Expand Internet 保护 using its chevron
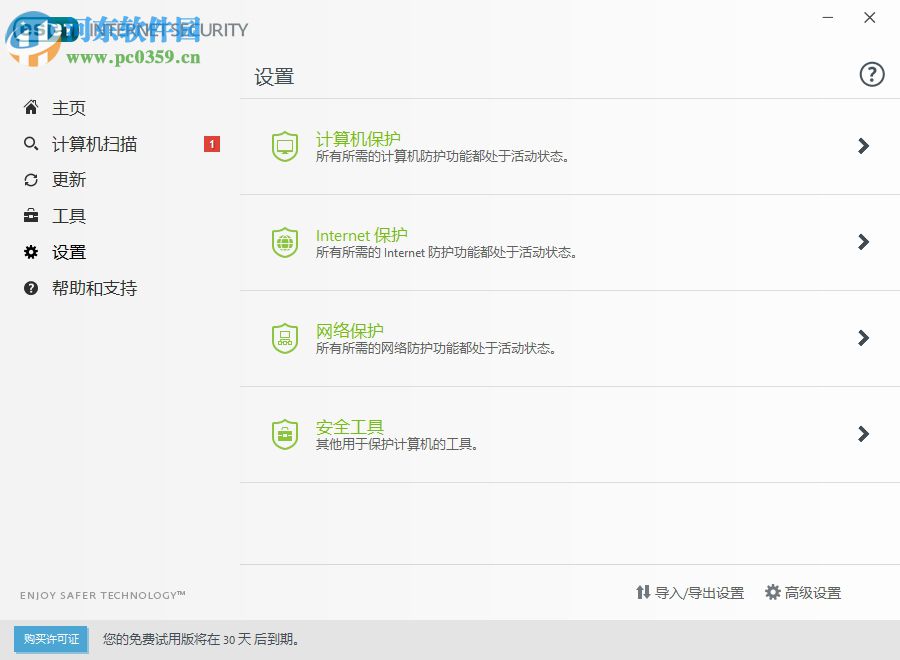Image resolution: width=900 pixels, height=660 pixels. coord(863,242)
